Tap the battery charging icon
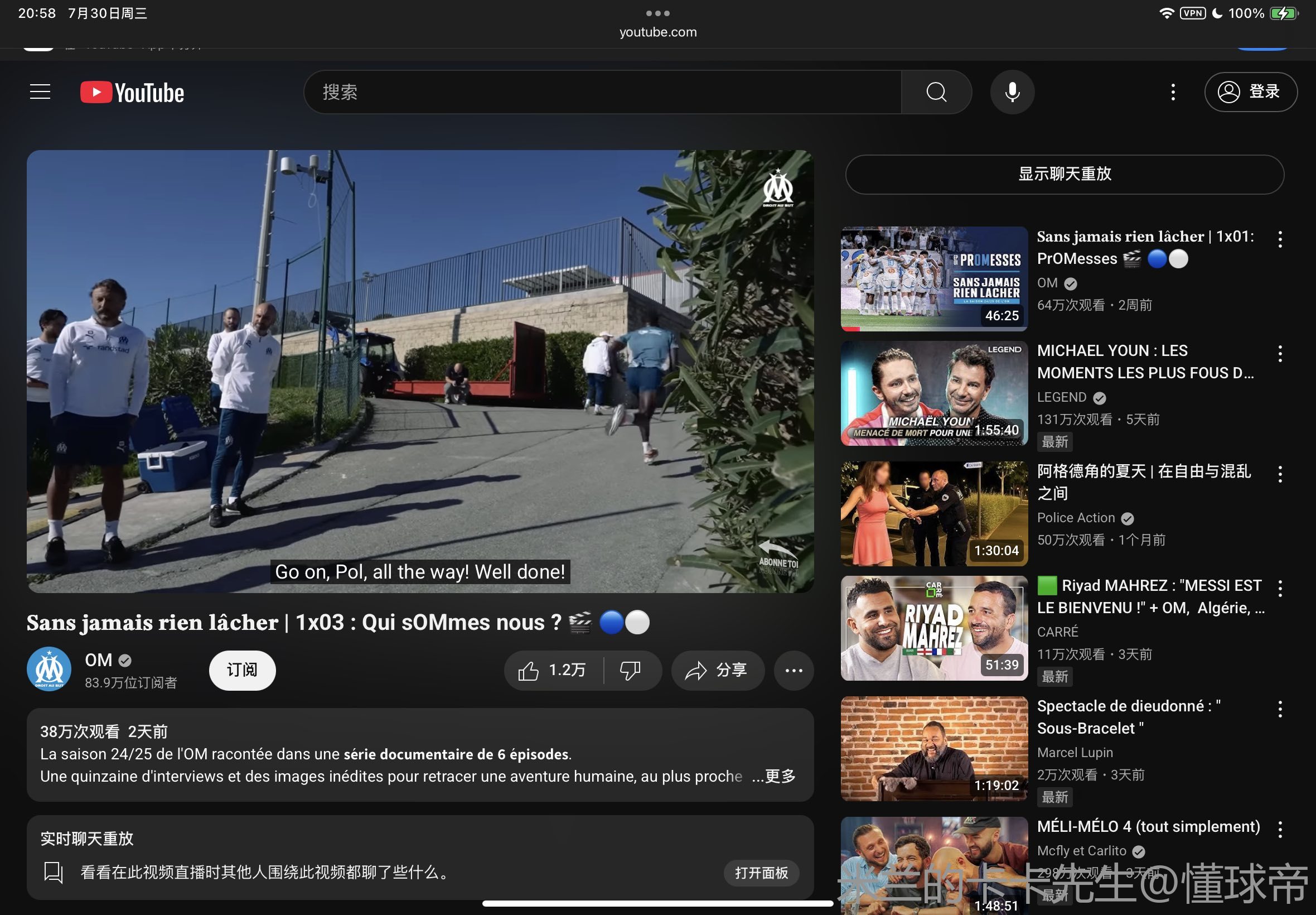The height and width of the screenshot is (915, 1316). click(1283, 13)
